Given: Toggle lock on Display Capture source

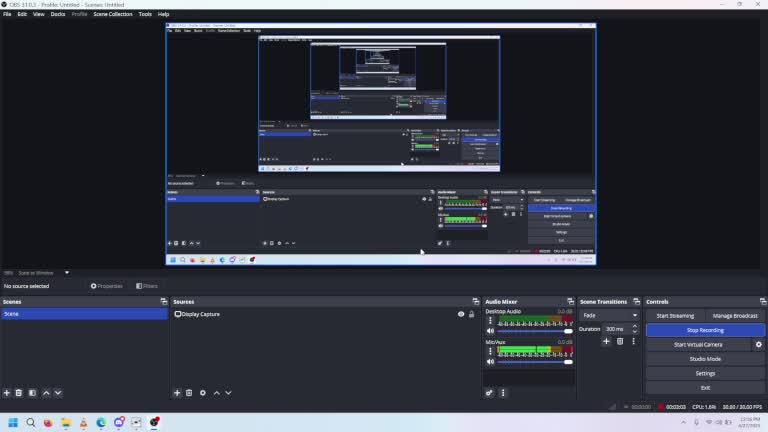Looking at the screenshot, I should click(472, 314).
